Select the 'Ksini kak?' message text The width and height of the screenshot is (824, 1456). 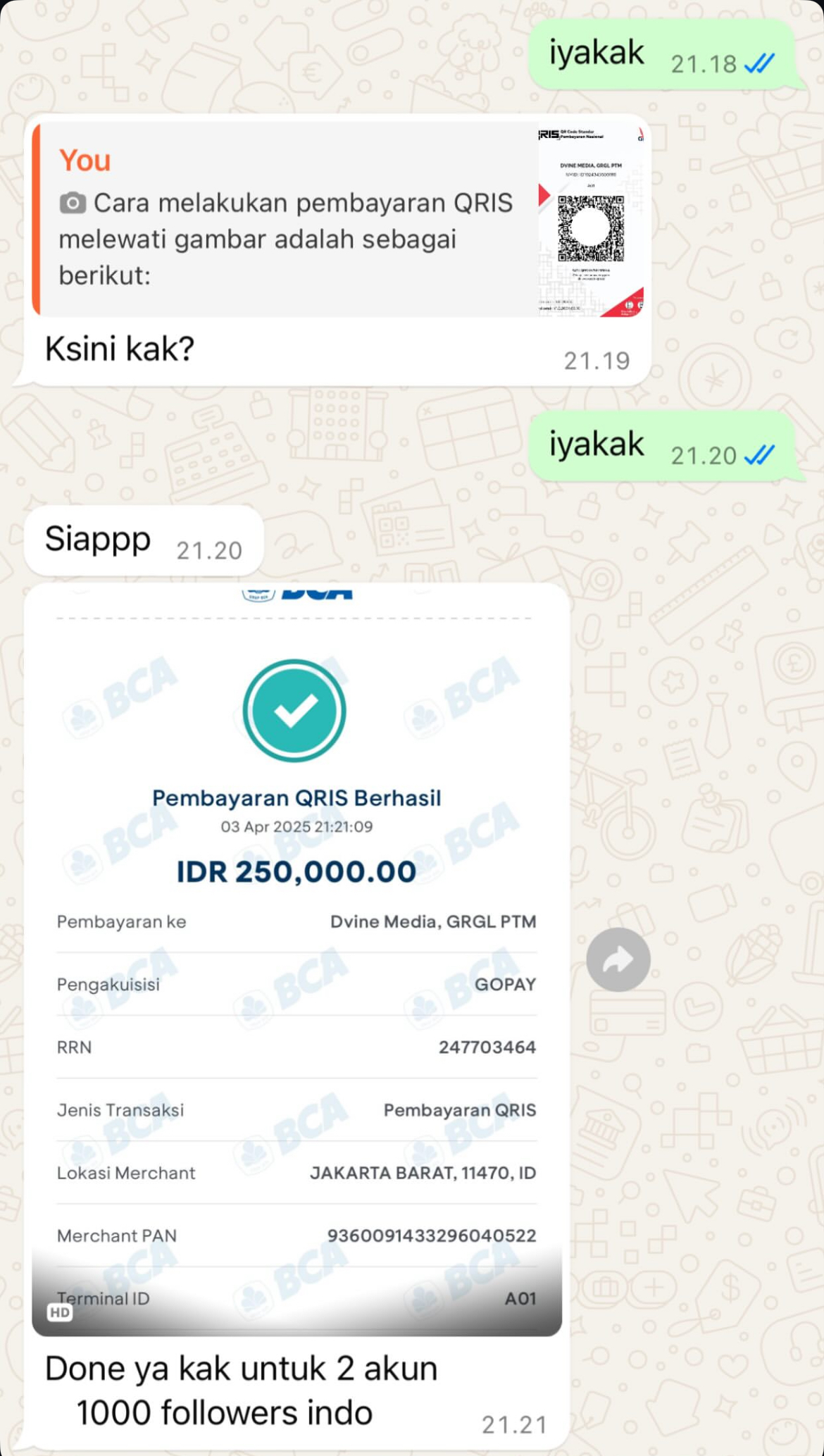tap(120, 349)
